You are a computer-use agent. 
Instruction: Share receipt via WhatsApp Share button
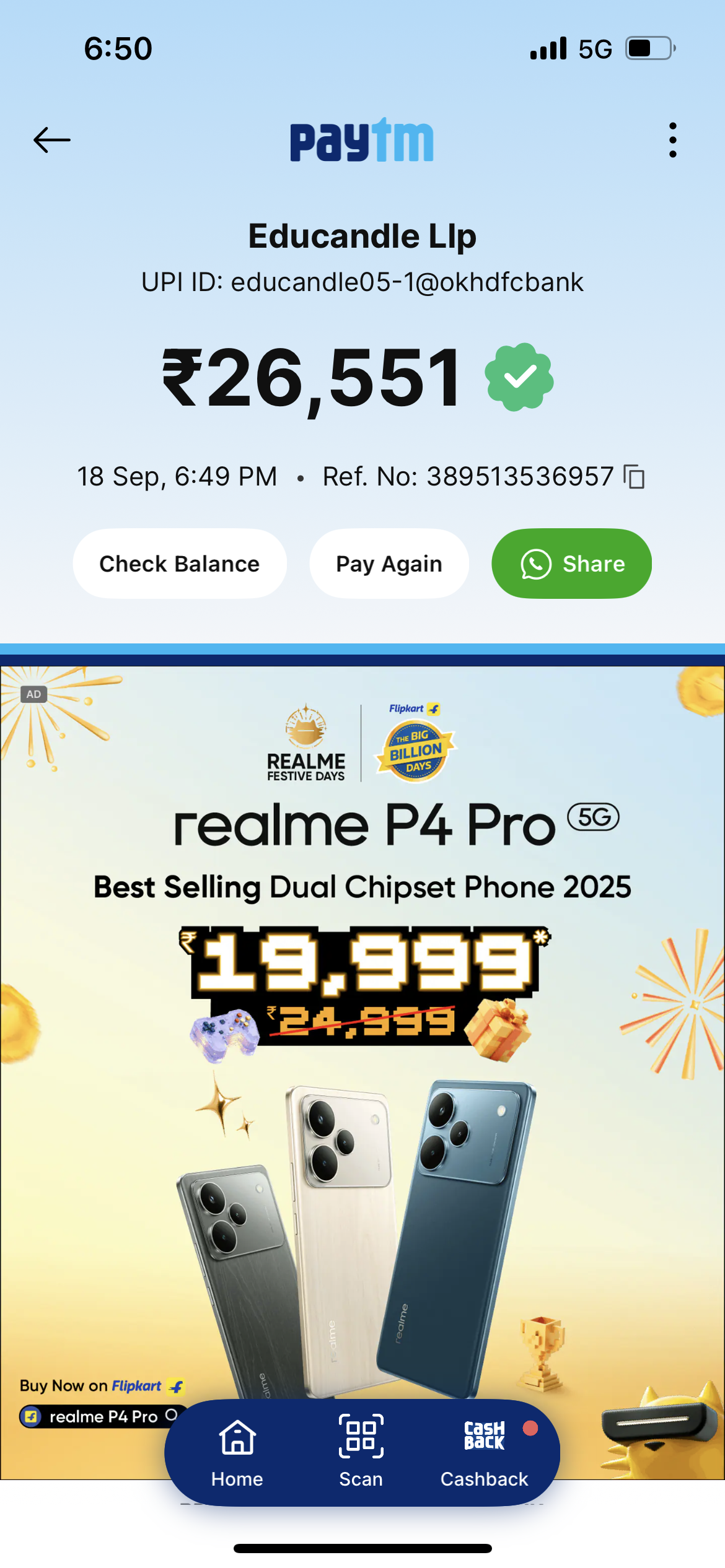571,564
